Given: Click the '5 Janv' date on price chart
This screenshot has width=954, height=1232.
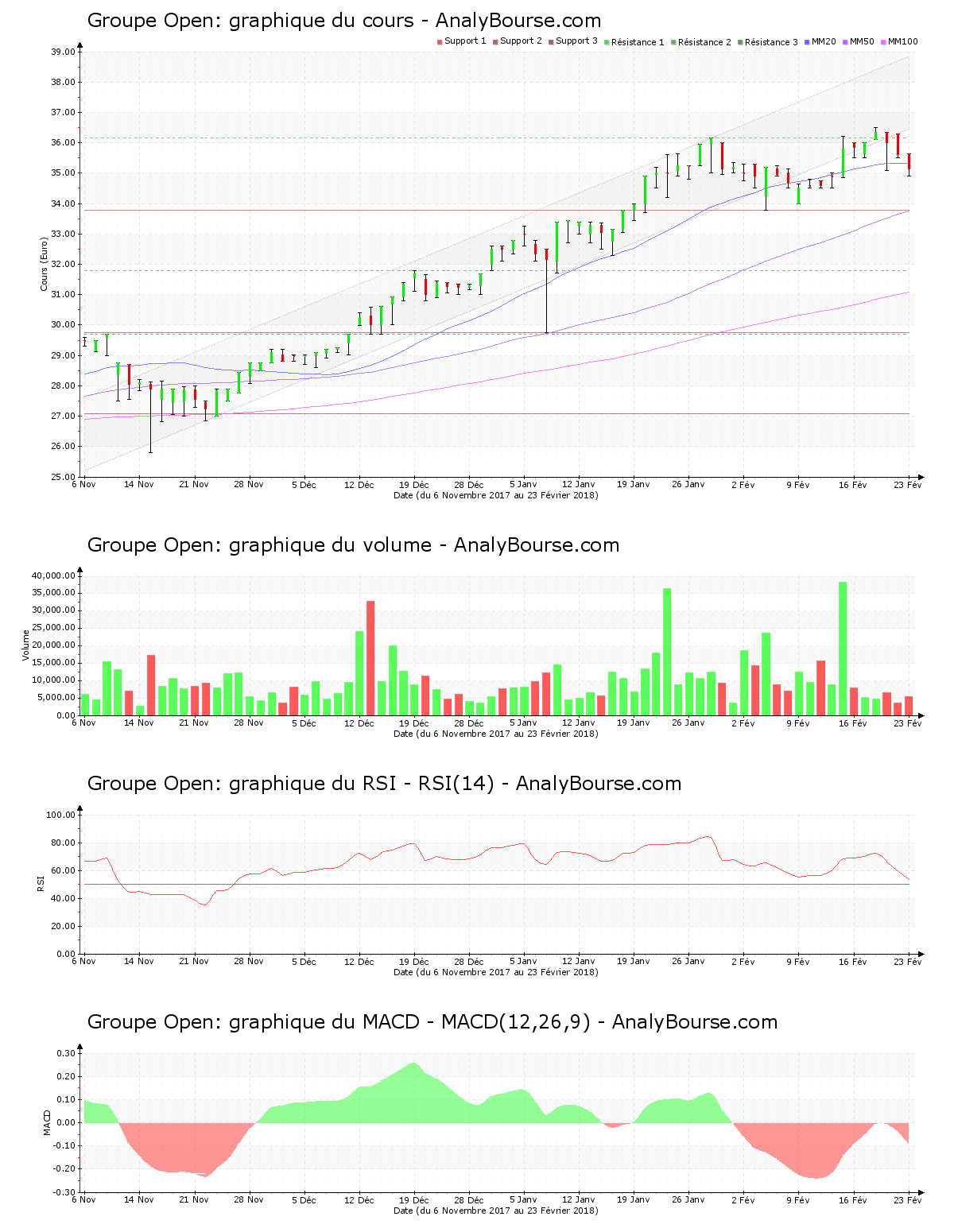Looking at the screenshot, I should coord(523,485).
